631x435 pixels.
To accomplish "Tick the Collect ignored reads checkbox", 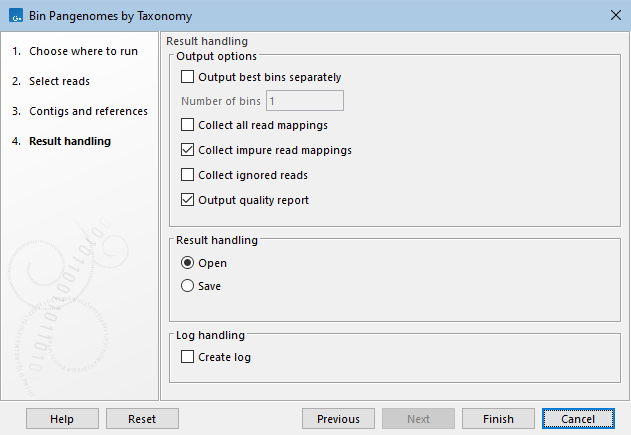I will click(x=189, y=175).
